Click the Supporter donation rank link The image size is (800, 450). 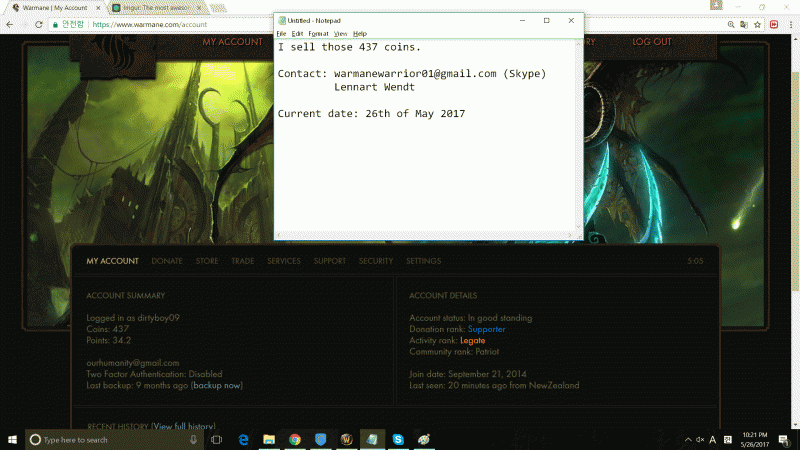[486, 329]
